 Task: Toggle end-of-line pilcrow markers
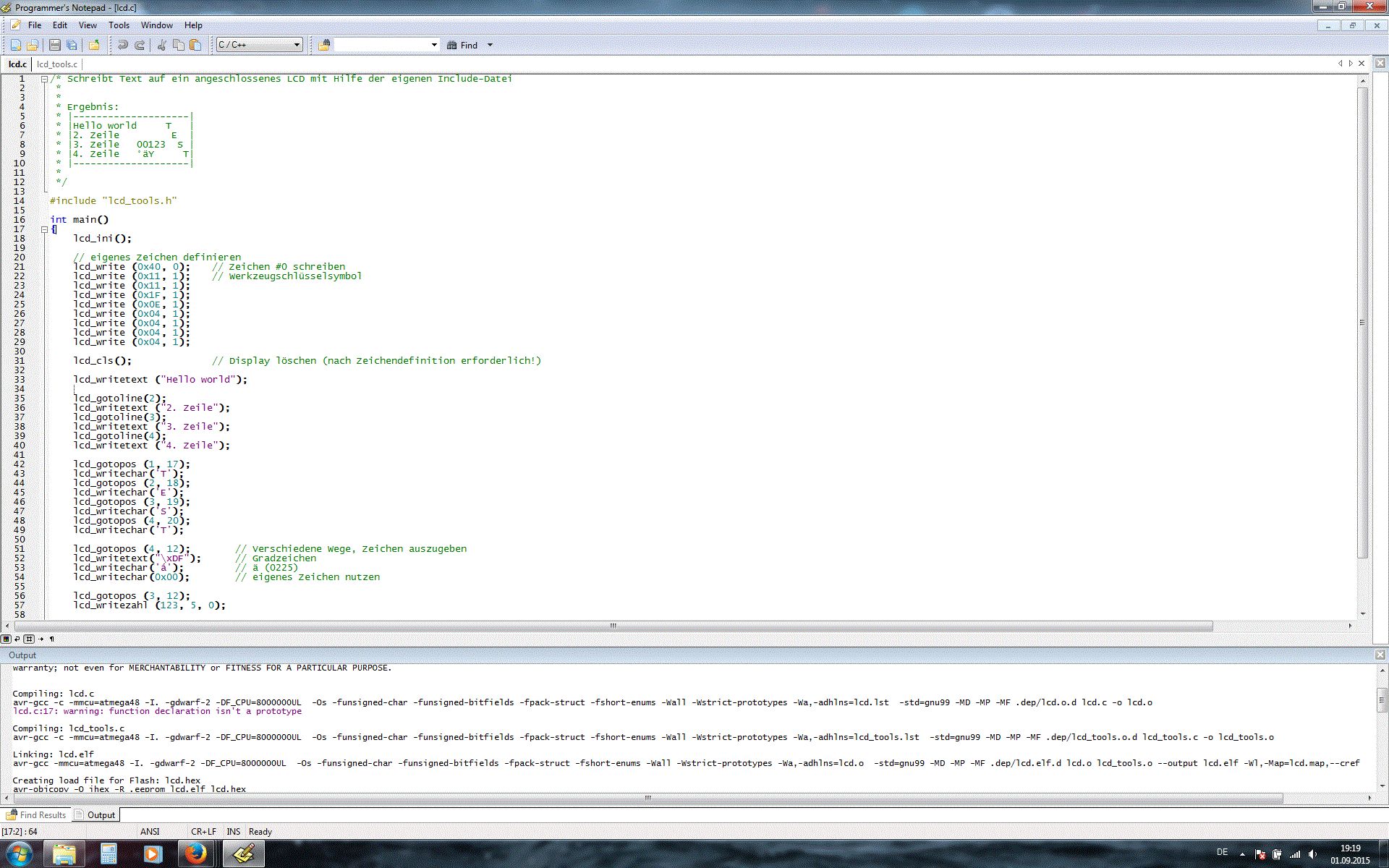(x=52, y=639)
